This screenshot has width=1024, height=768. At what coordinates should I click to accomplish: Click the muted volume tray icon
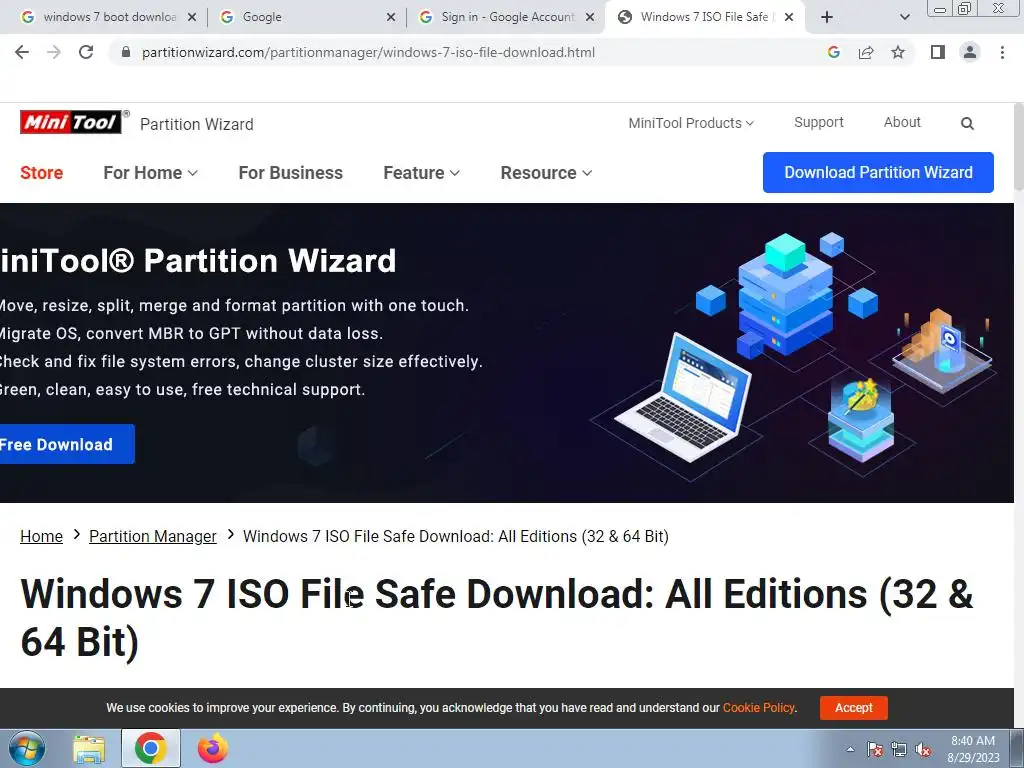click(923, 749)
